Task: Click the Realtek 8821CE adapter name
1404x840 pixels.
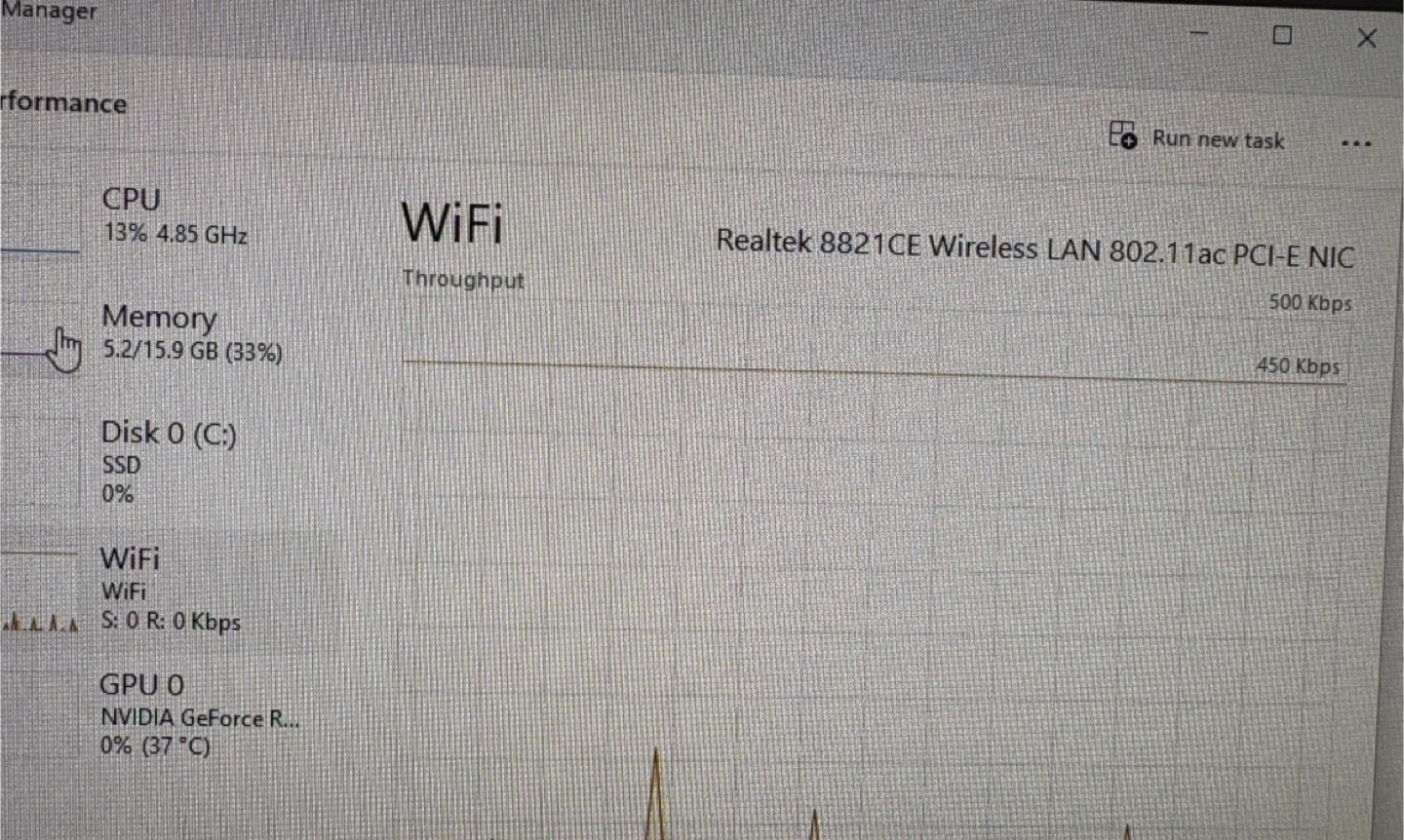Action: tap(1034, 248)
